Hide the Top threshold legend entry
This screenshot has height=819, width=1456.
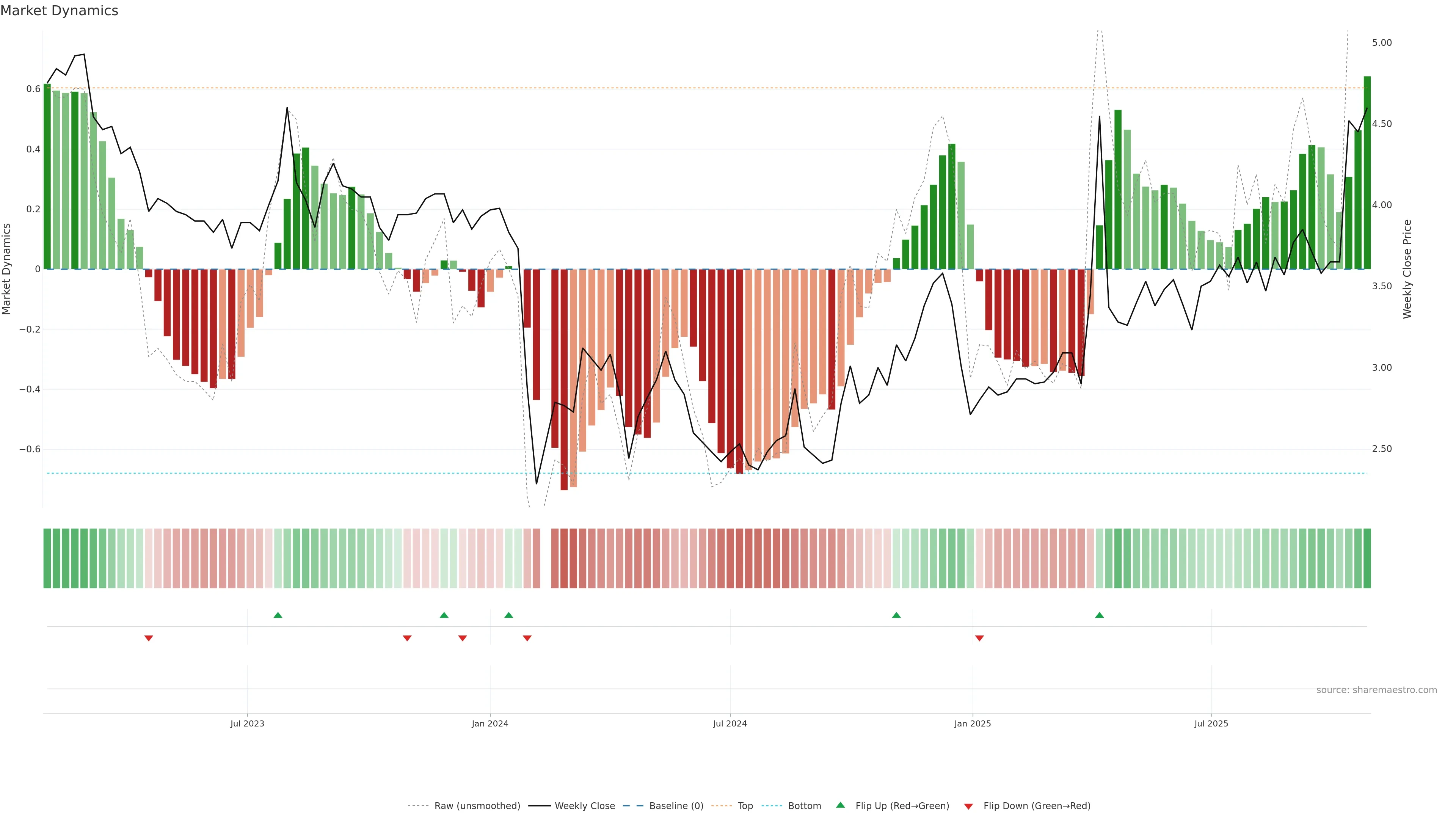coord(745,806)
